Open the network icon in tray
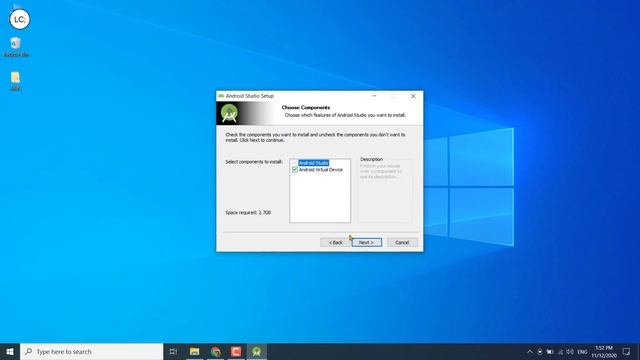640x360 pixels. click(560, 351)
